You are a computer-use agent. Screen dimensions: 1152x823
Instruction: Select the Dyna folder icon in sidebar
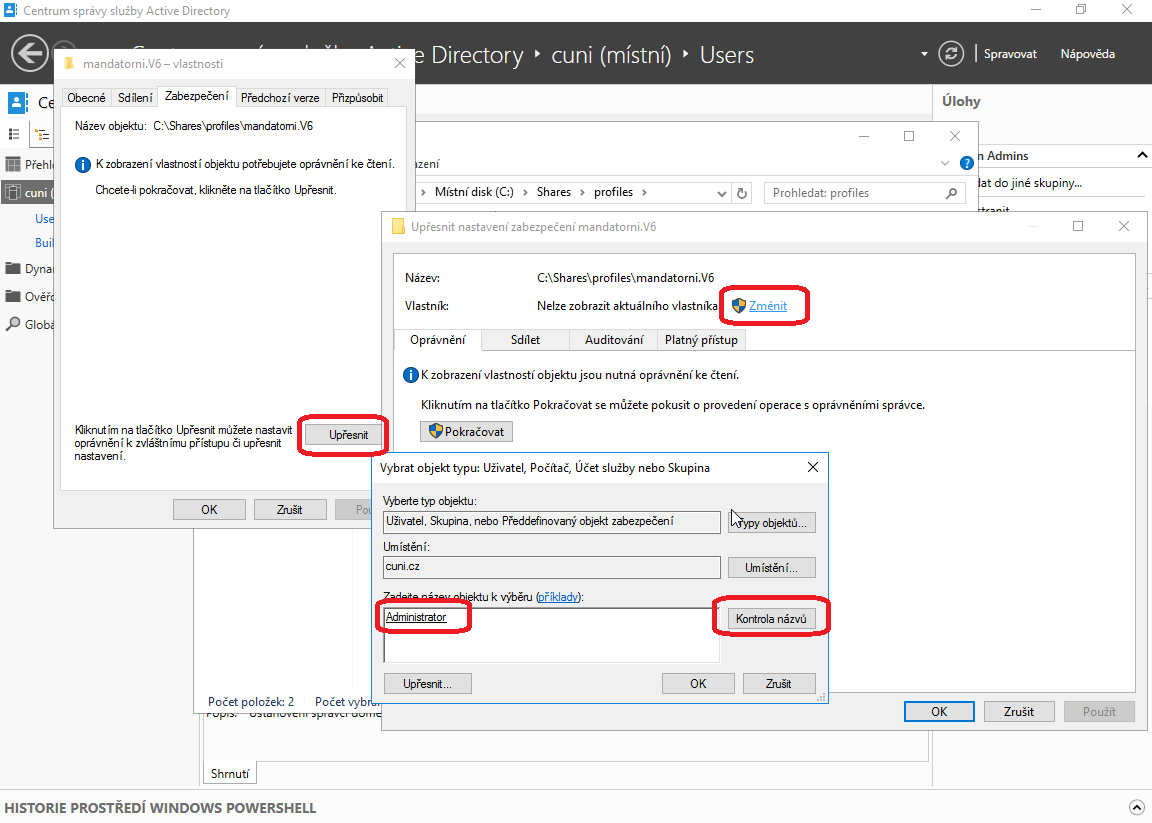coord(14,268)
